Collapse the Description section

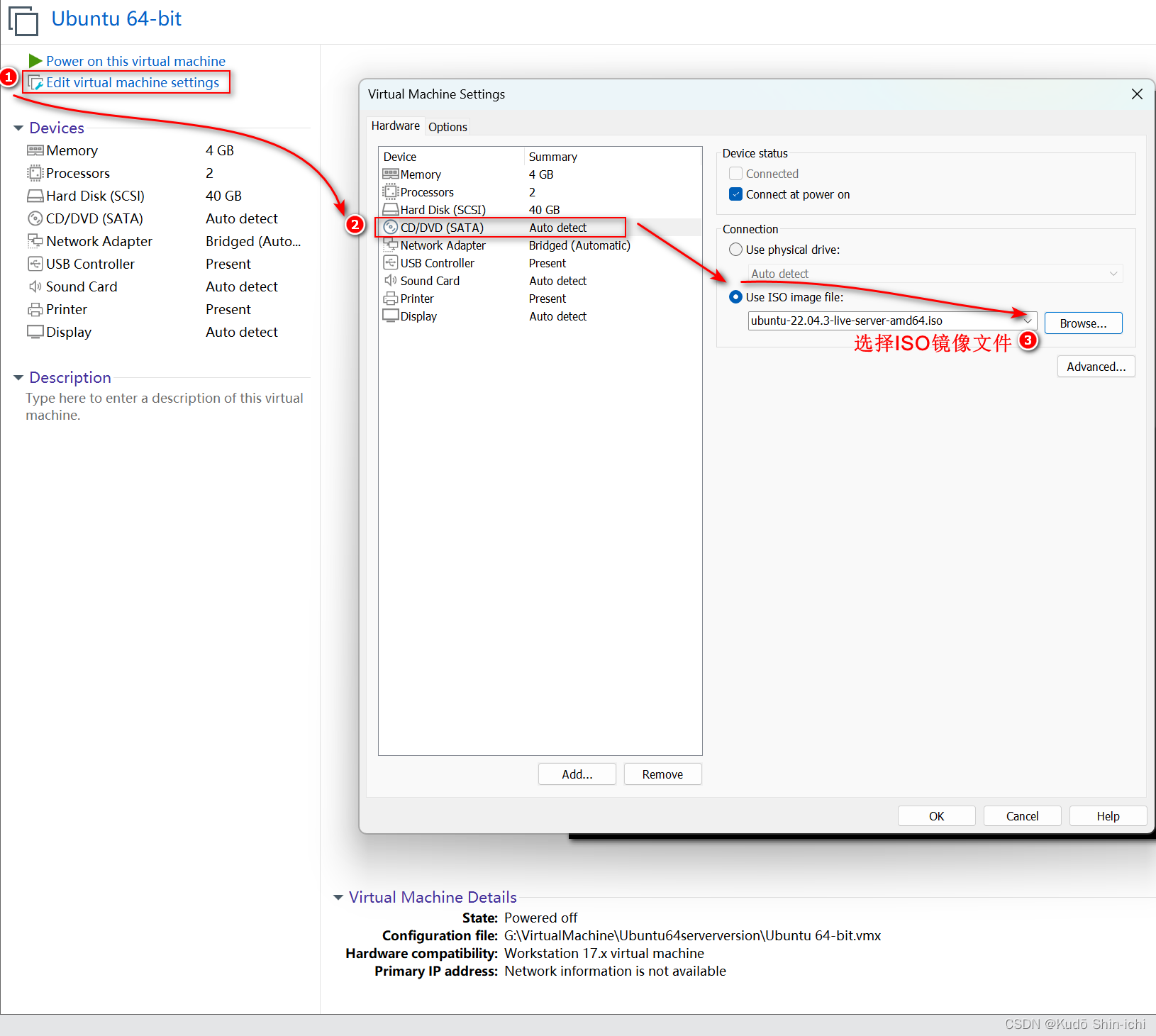click(18, 378)
